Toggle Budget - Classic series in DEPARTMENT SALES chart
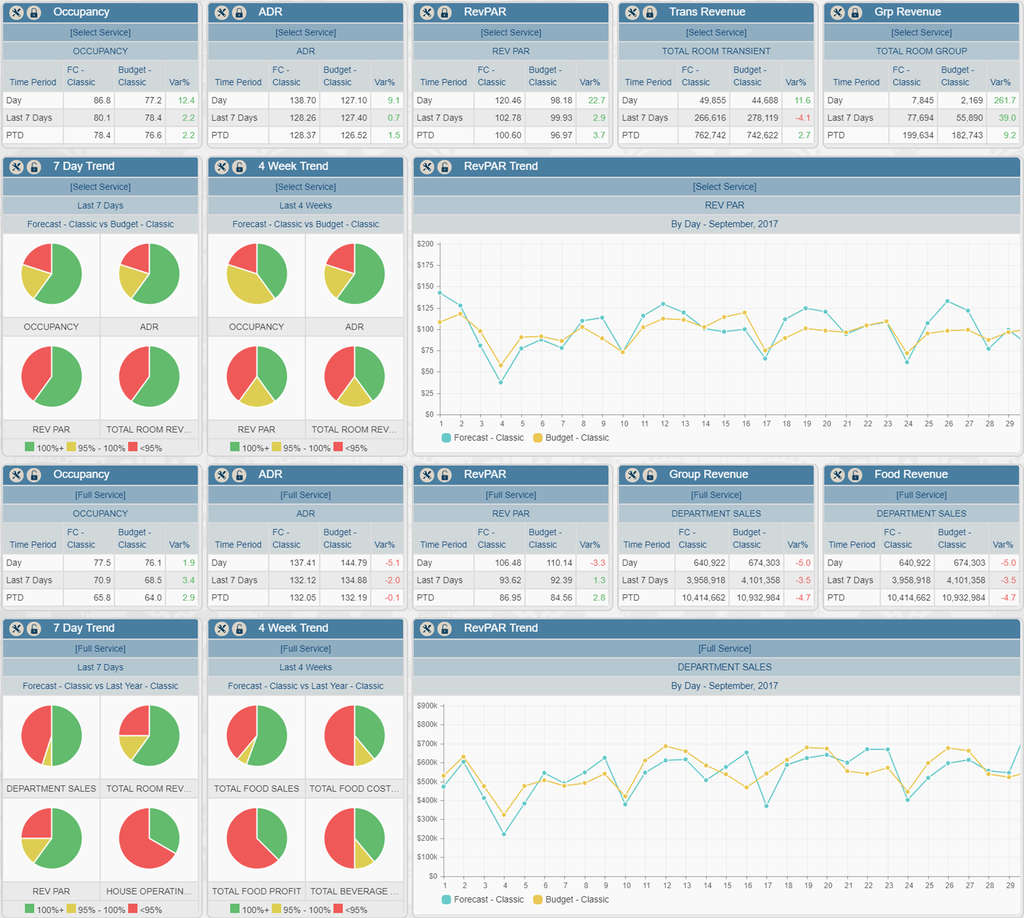The height and width of the screenshot is (918, 1024). pos(570,900)
